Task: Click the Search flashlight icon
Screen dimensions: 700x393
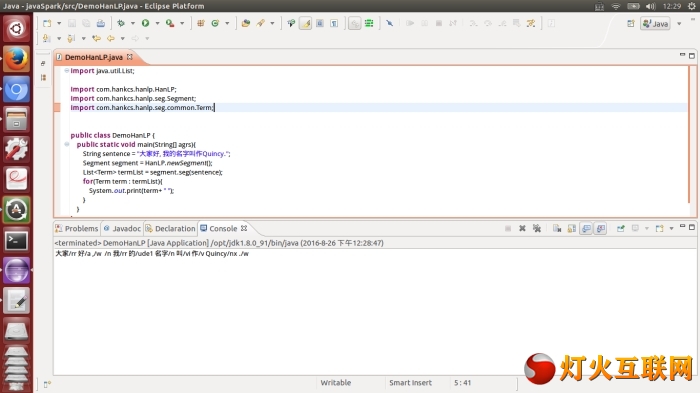Action: pyautogui.click(x=260, y=23)
